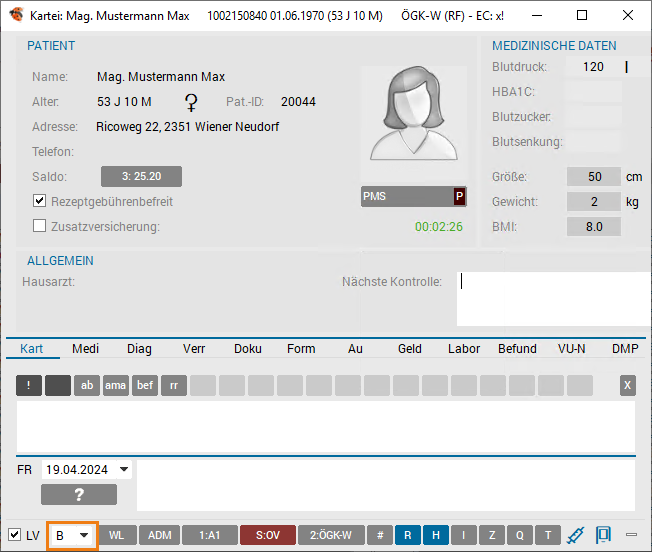Click the ladybug app icon in title bar
This screenshot has height=552, width=652.
click(17, 15)
